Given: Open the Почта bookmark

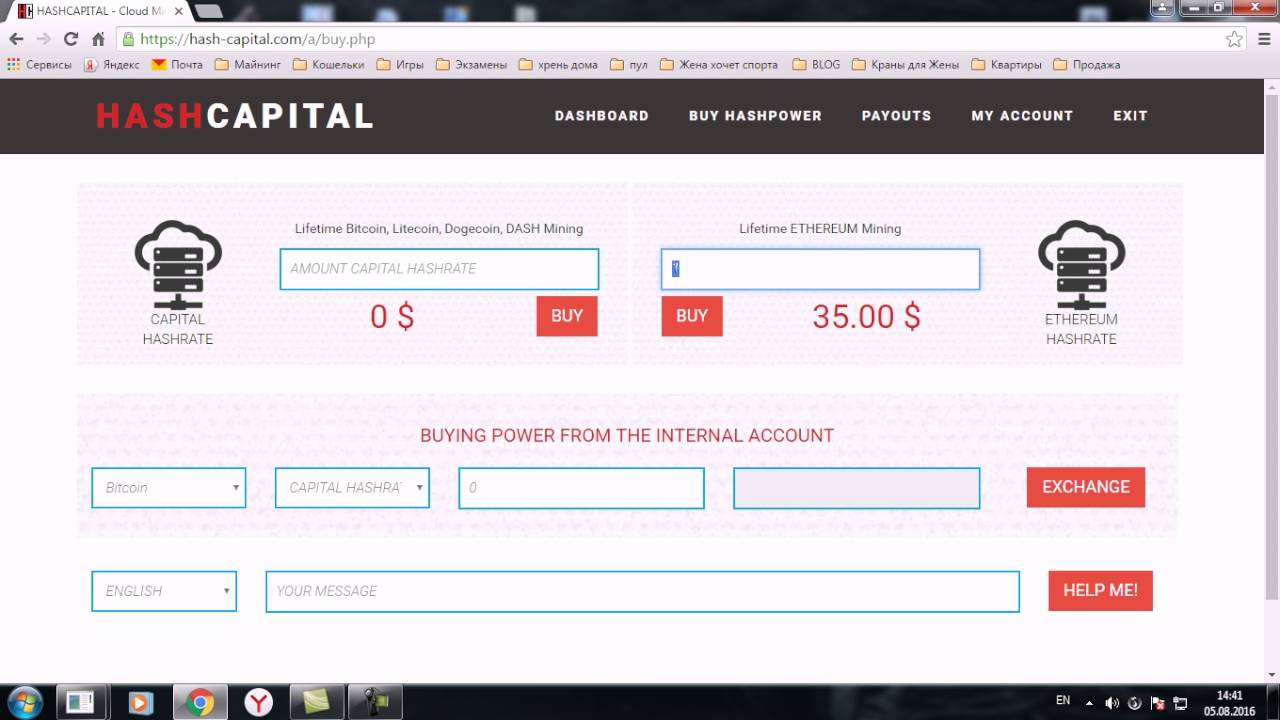Looking at the screenshot, I should coord(177,64).
